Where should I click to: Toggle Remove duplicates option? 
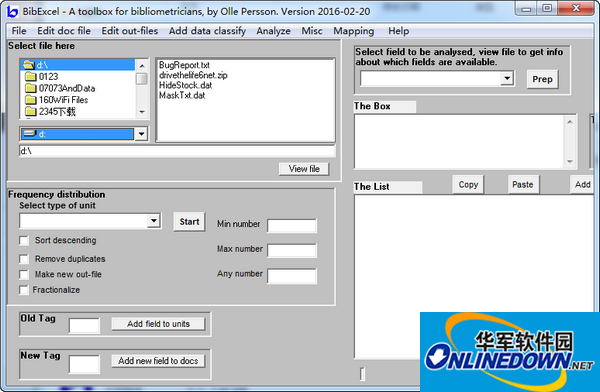tap(24, 259)
